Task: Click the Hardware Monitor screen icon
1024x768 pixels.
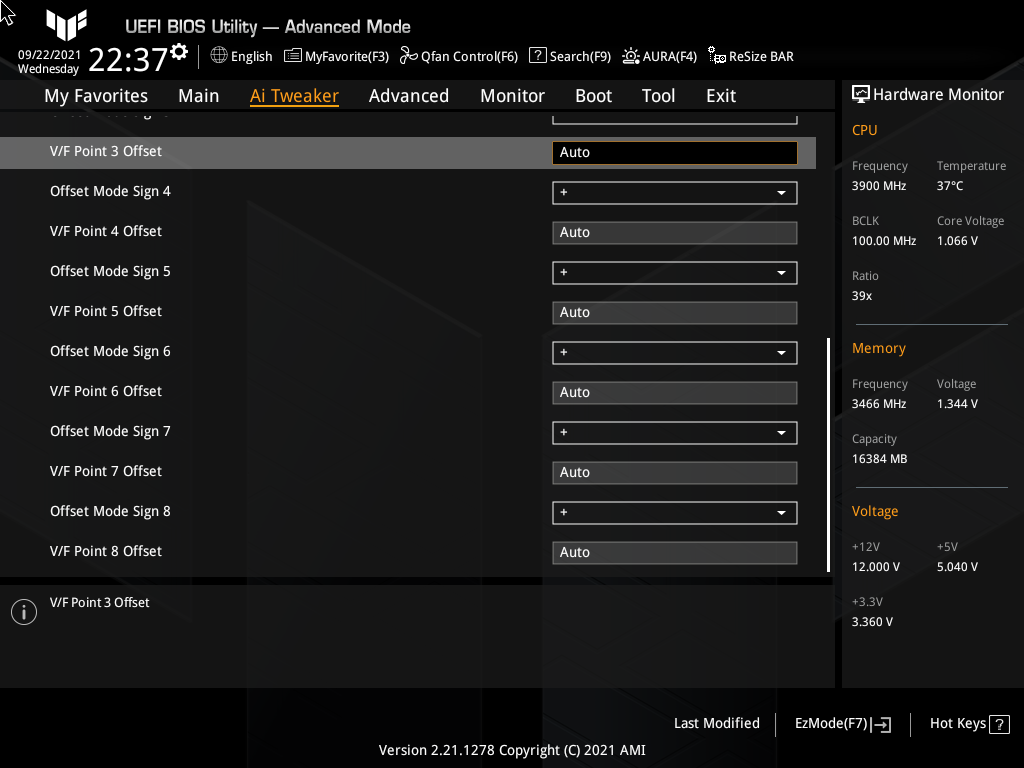Action: [861, 95]
